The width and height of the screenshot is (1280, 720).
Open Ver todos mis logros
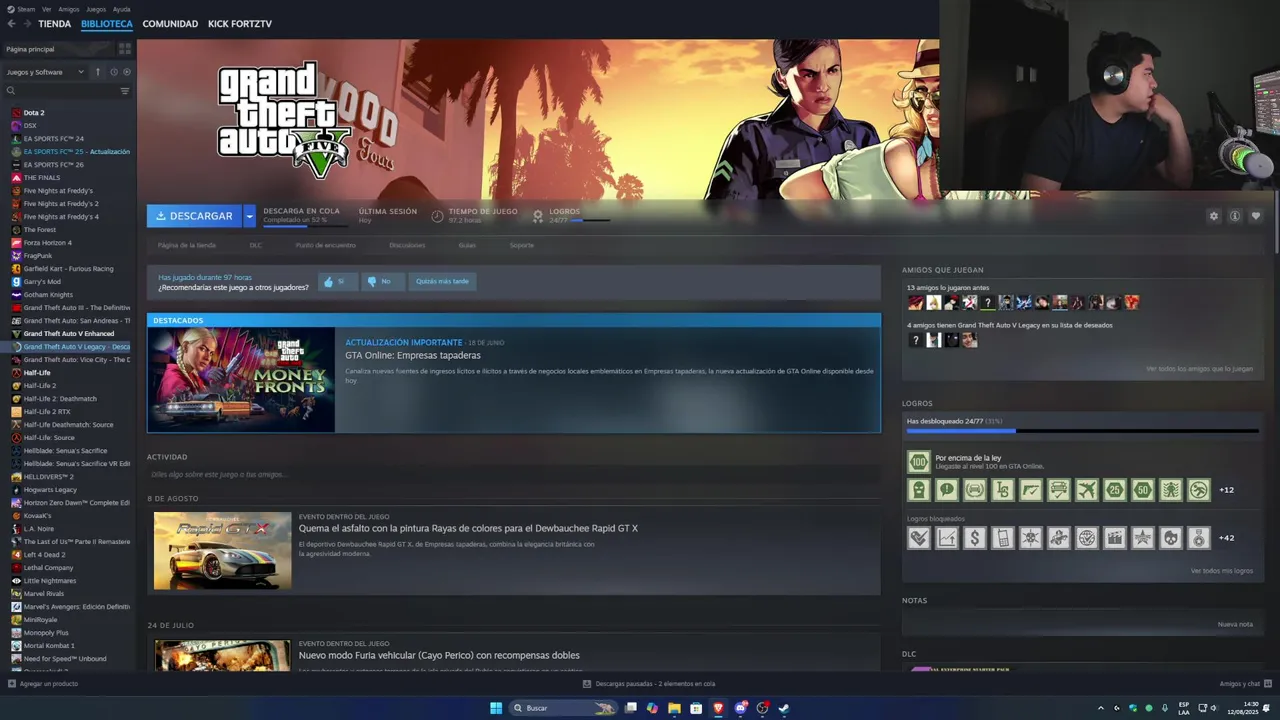pyautogui.click(x=1221, y=571)
